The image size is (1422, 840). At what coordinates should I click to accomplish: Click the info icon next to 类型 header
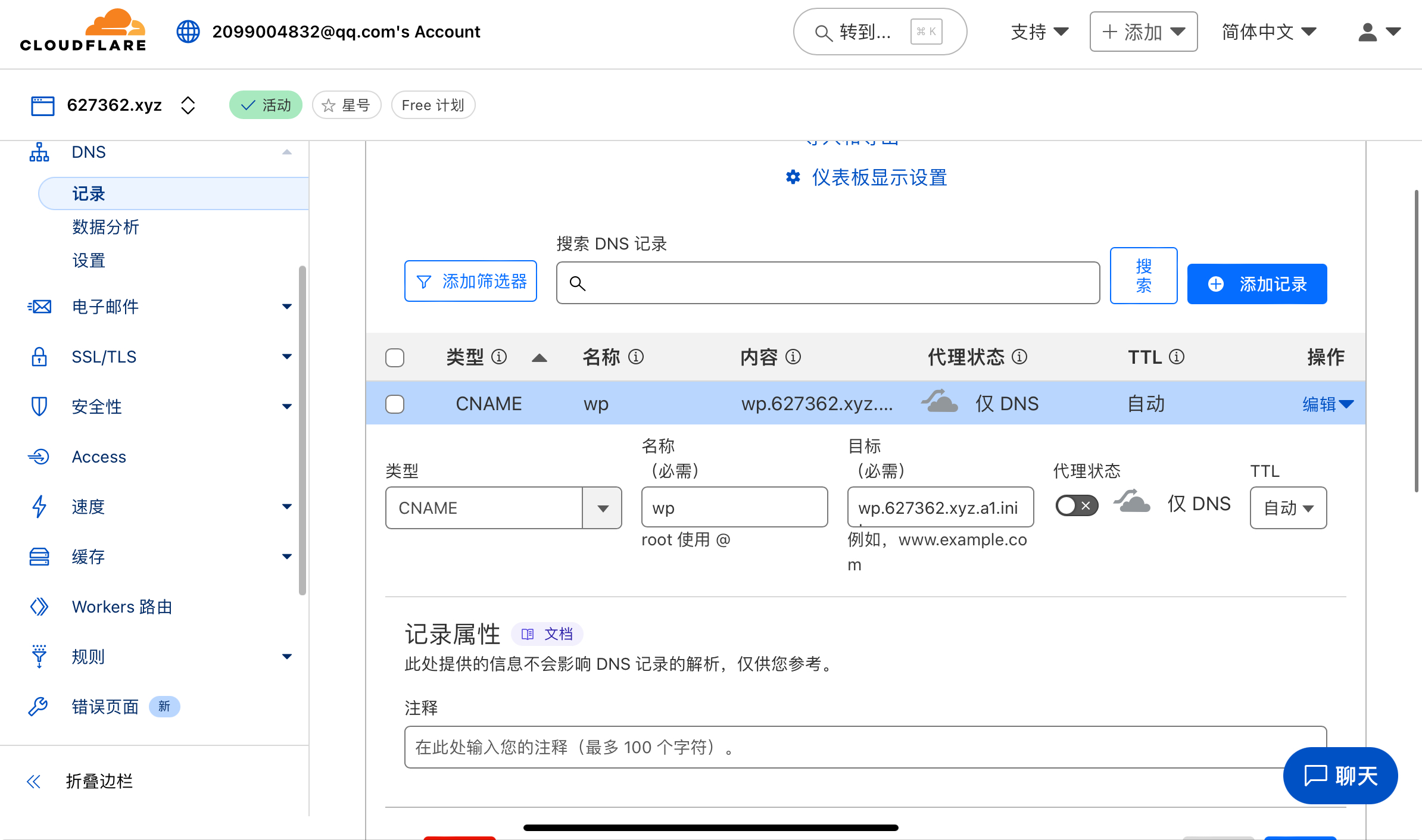[499, 357]
